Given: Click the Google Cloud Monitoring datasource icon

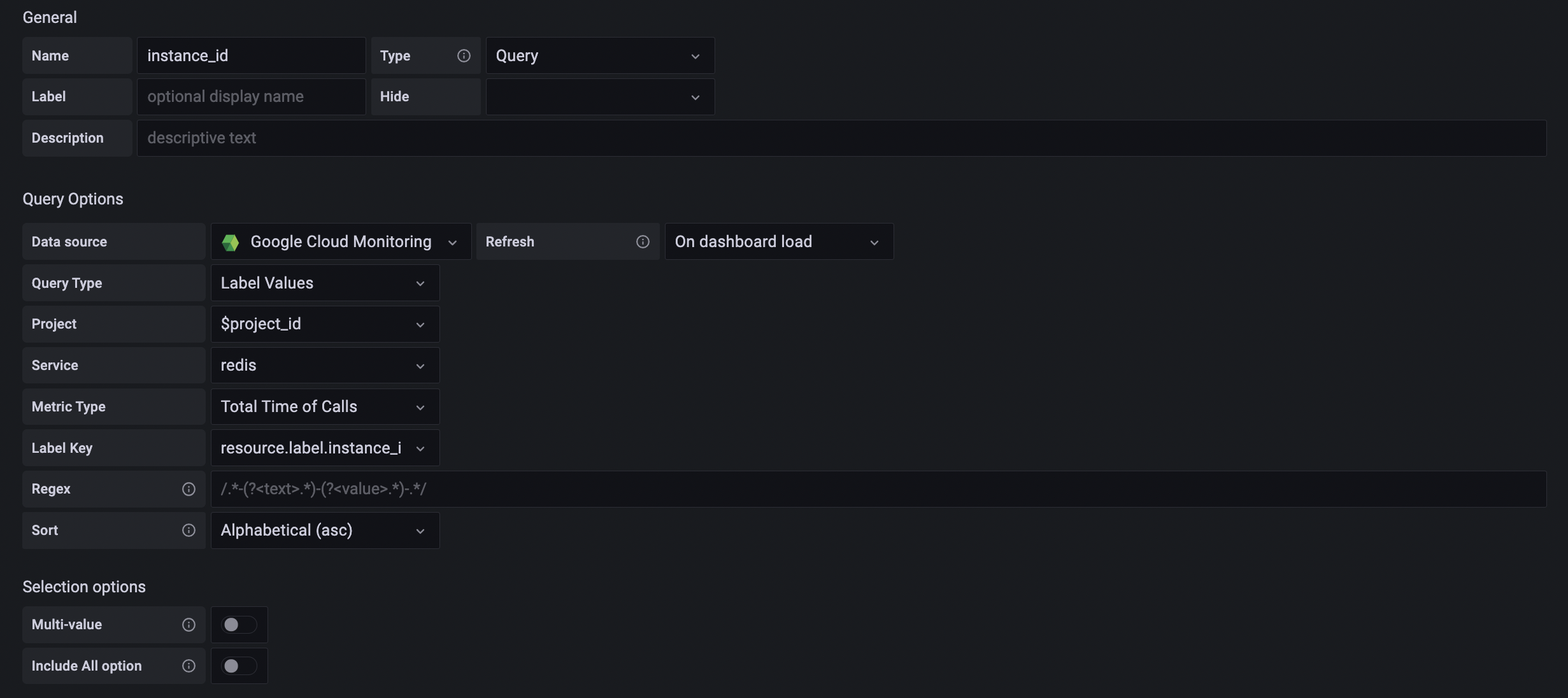Looking at the screenshot, I should (x=231, y=242).
